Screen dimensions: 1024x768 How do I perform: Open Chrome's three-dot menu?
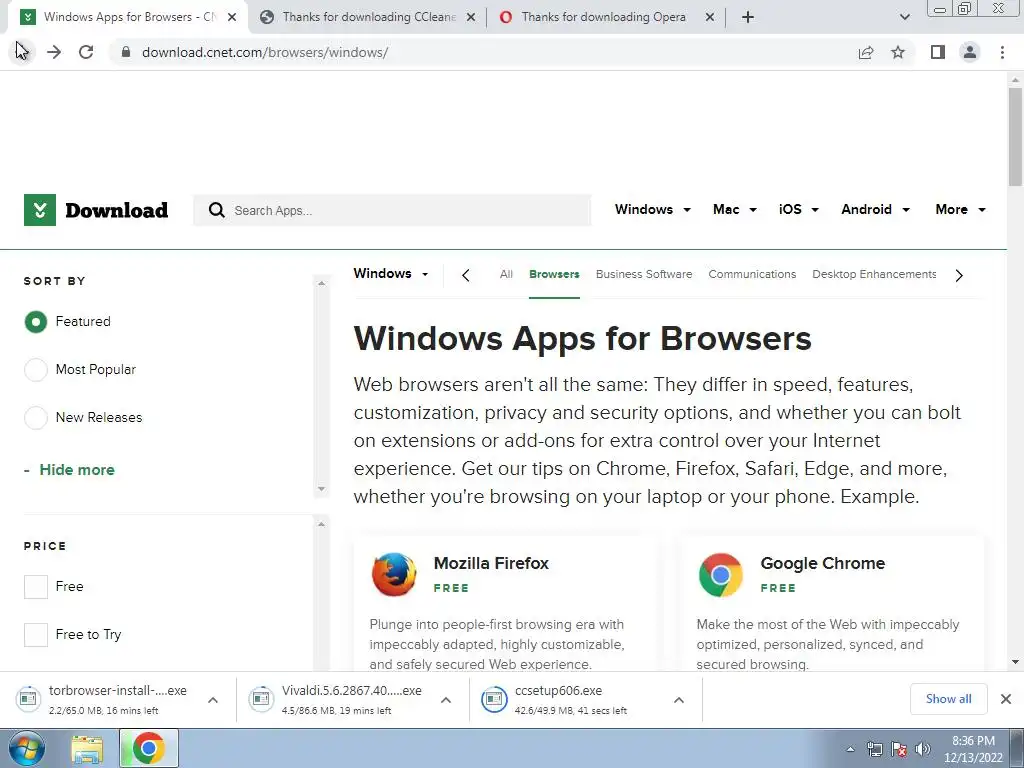(1002, 52)
